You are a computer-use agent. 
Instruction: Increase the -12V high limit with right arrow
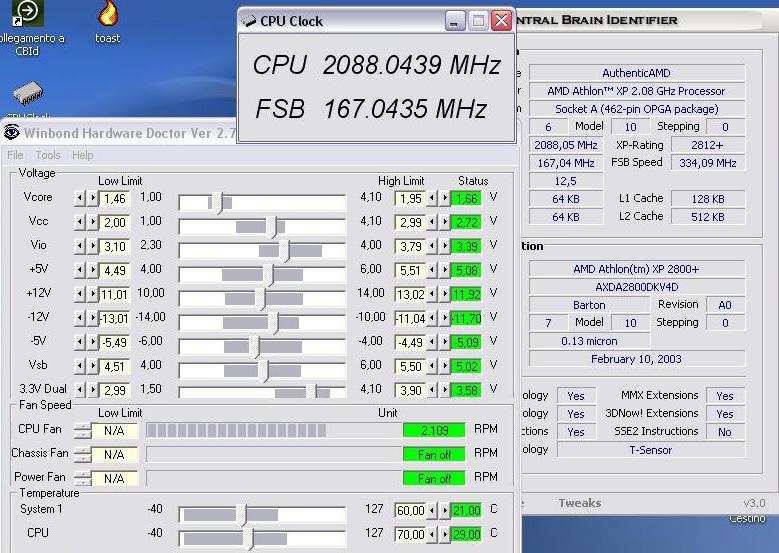[x=445, y=318]
